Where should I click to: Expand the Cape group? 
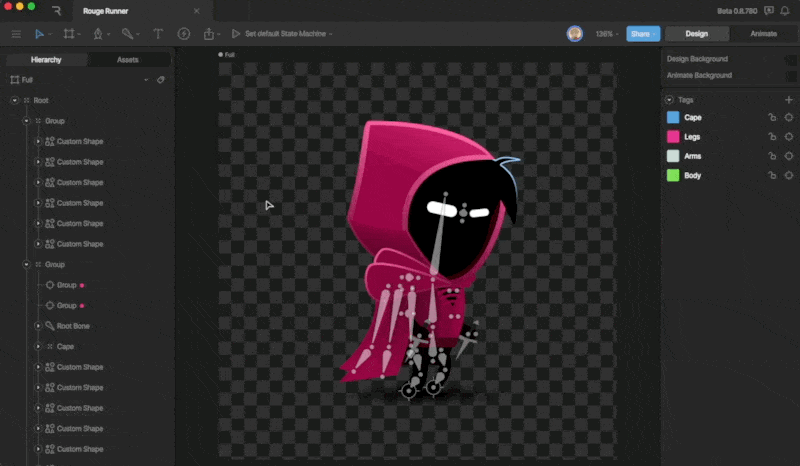click(x=38, y=347)
